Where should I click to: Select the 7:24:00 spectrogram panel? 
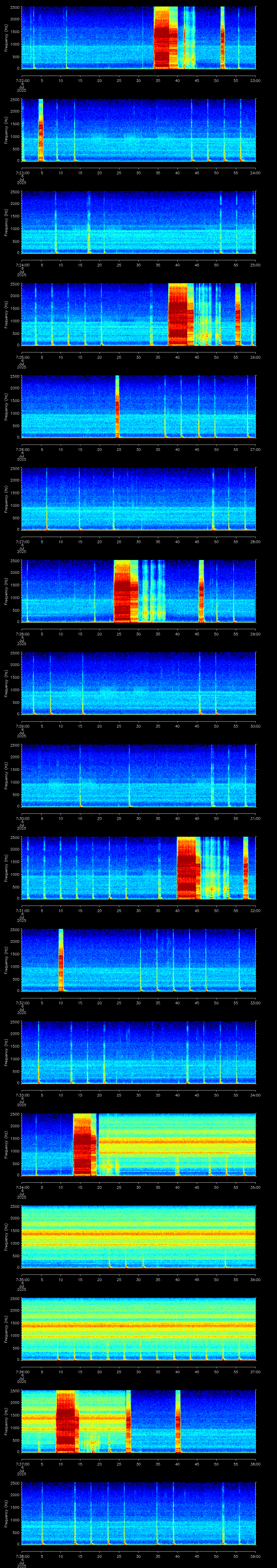[138, 222]
